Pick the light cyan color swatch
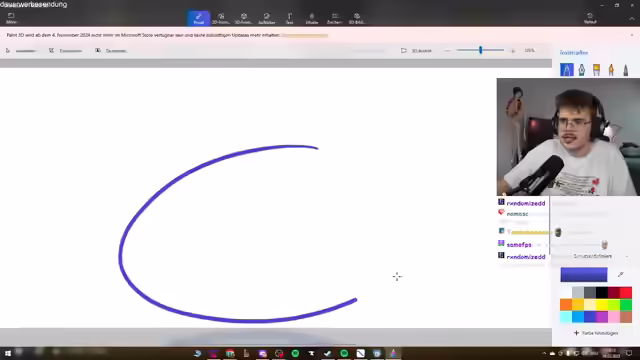Screen dimensions: 640x360 click(566, 317)
